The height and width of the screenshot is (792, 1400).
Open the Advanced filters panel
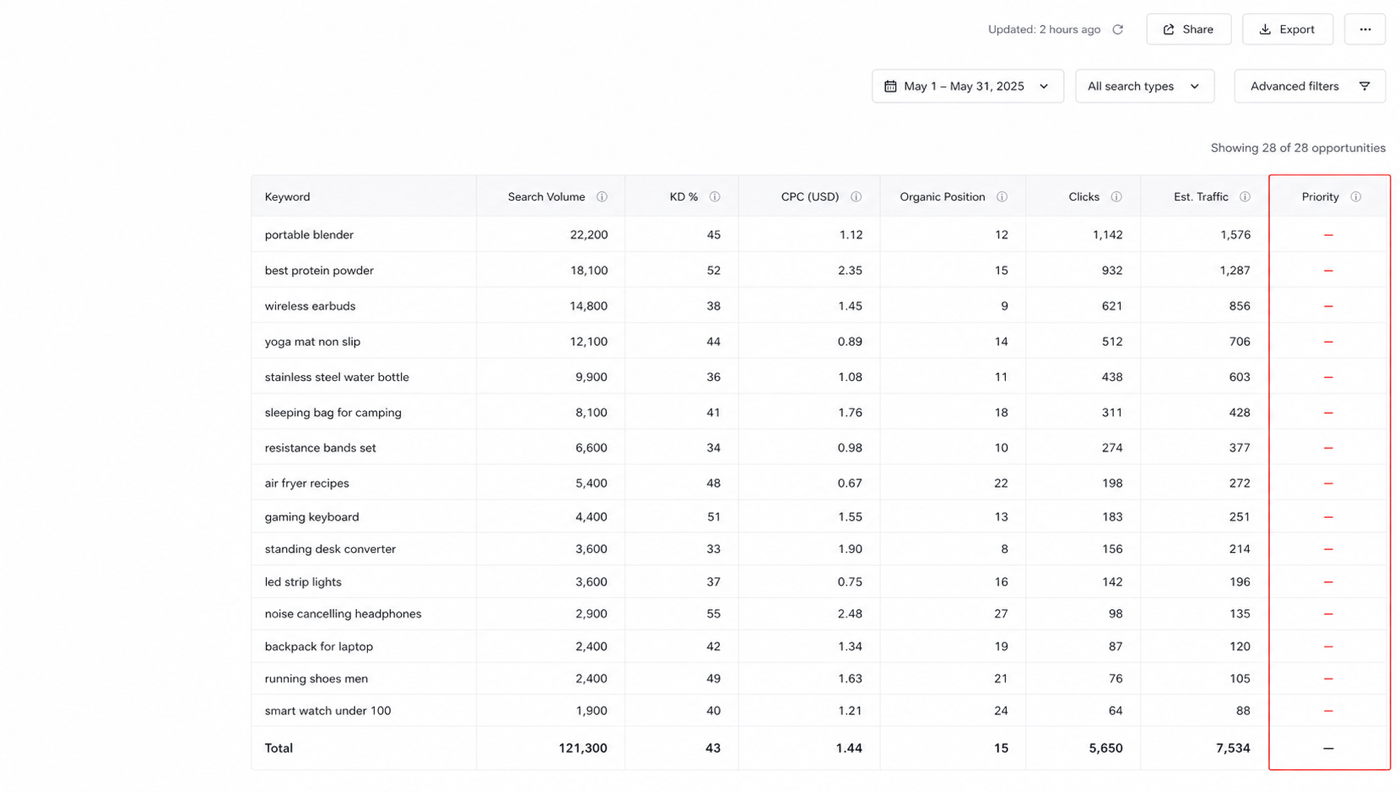(x=1310, y=86)
